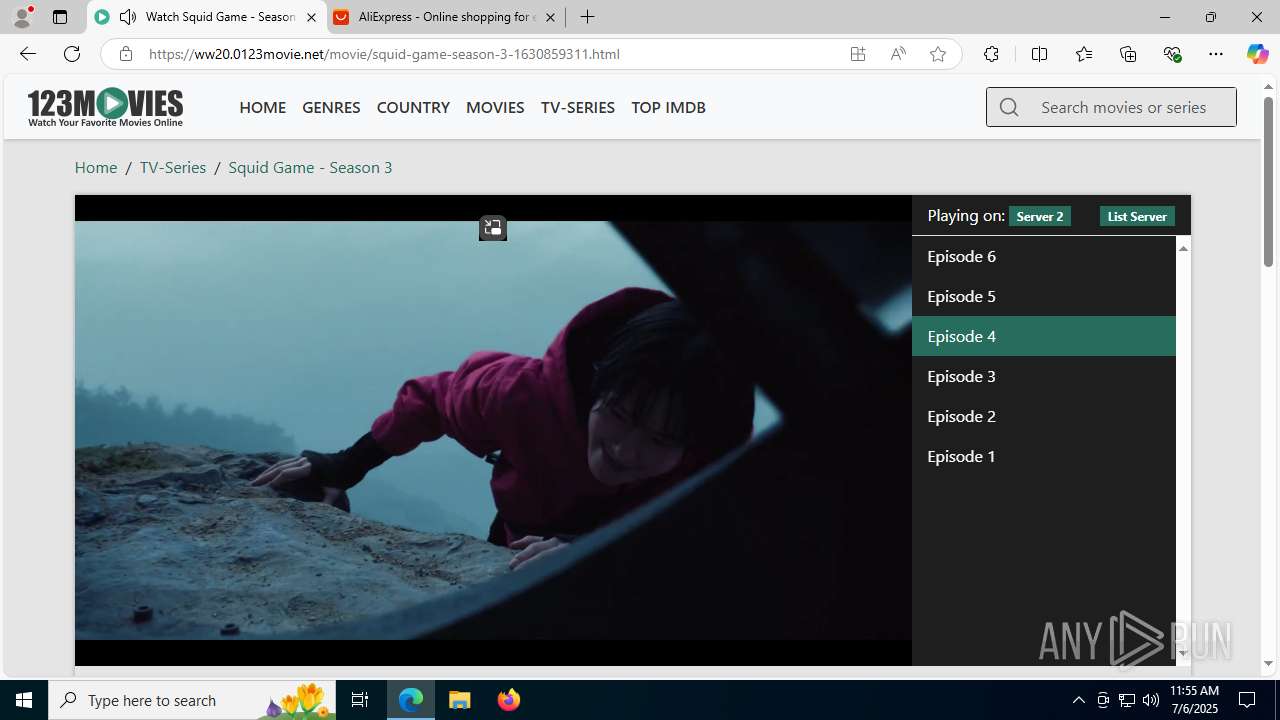Select Episode 1

pyautogui.click(x=1043, y=456)
